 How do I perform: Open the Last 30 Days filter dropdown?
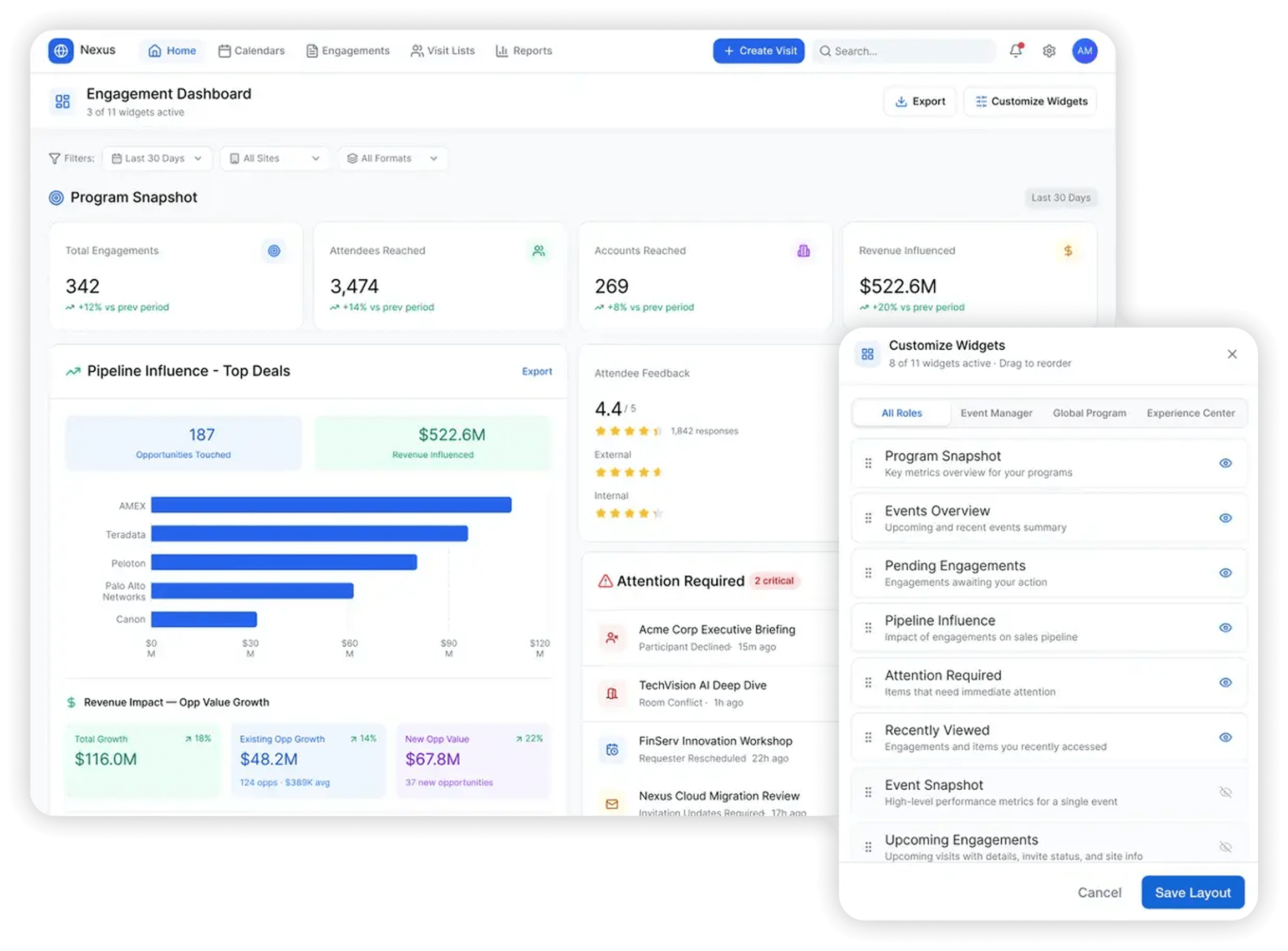[x=157, y=158]
